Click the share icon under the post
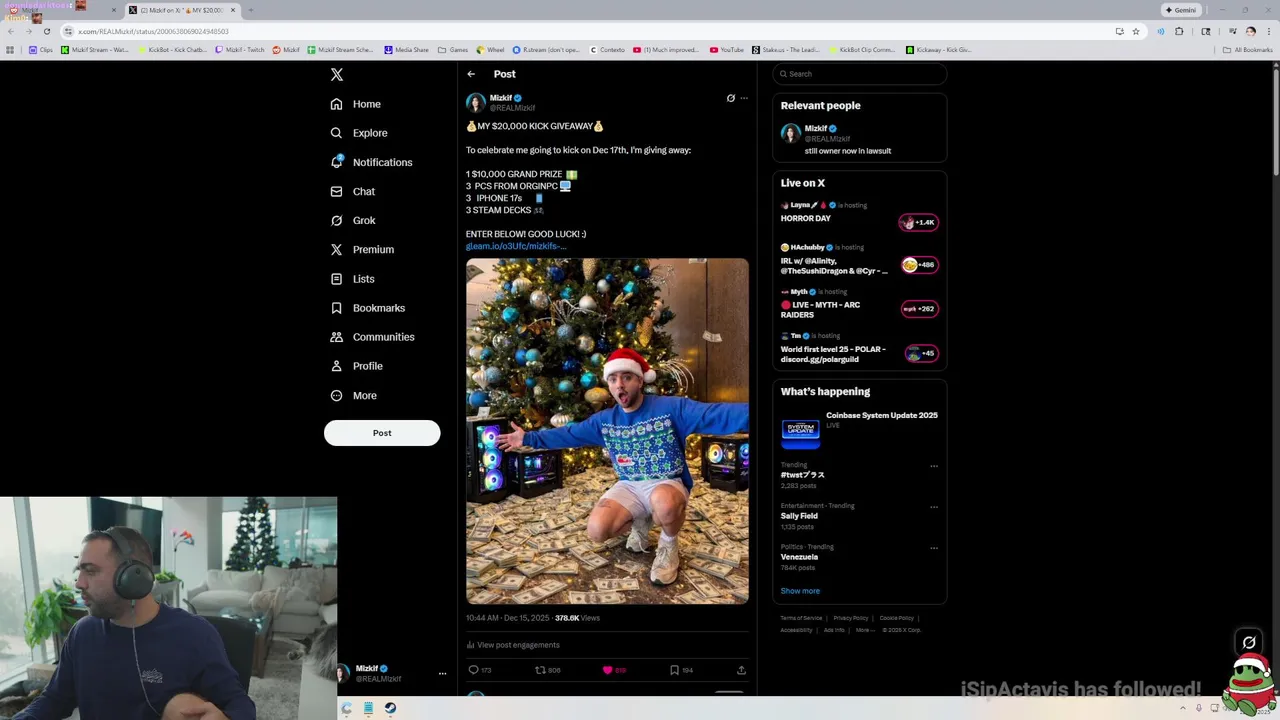Image resolution: width=1280 pixels, height=720 pixels. pos(741,670)
